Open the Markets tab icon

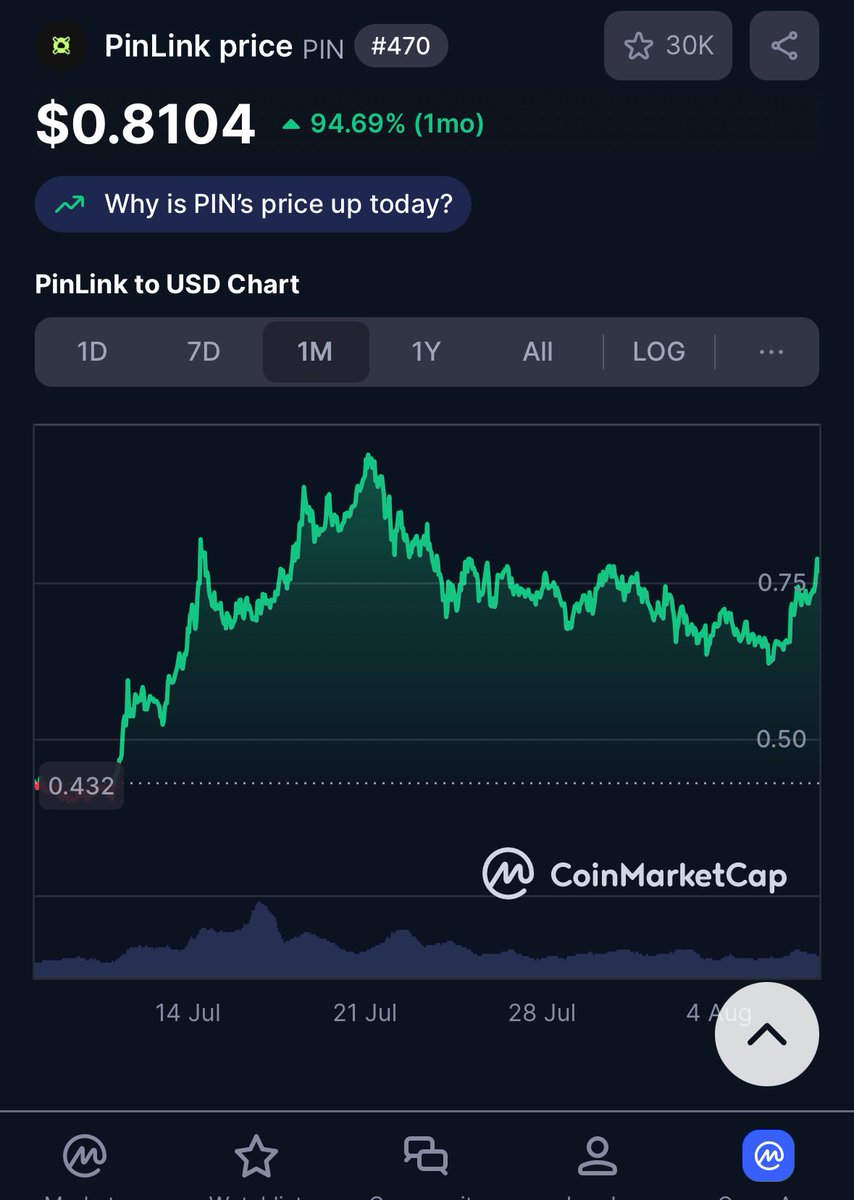(x=84, y=1157)
